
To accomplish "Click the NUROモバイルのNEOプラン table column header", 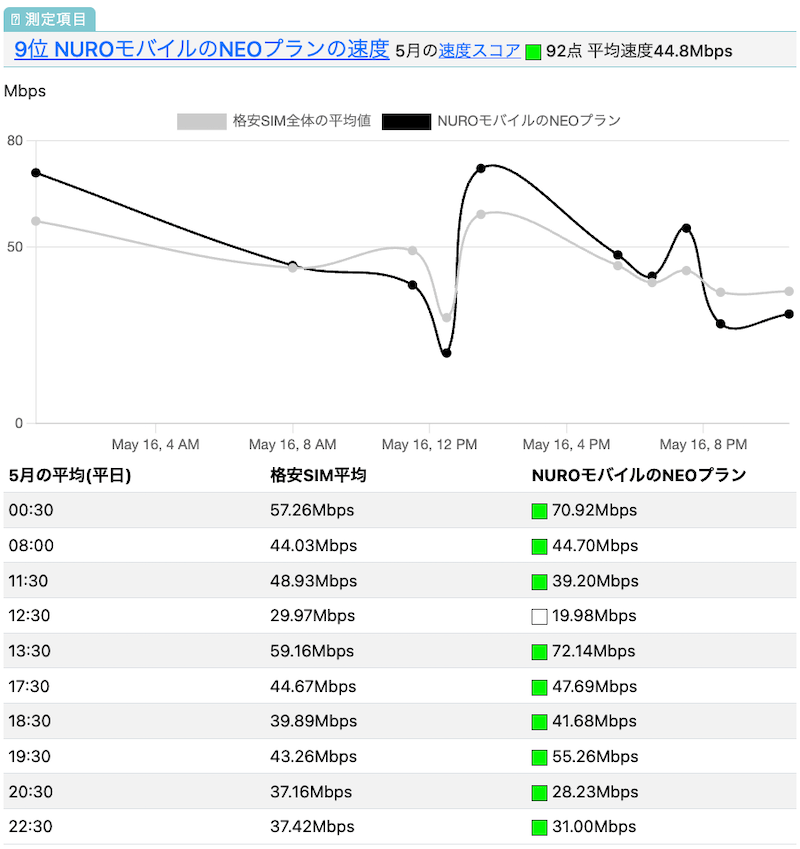I will pyautogui.click(x=639, y=475).
